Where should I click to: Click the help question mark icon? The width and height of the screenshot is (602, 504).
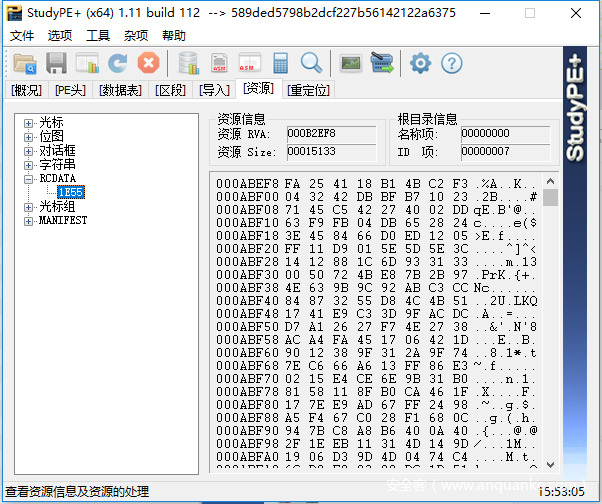pyautogui.click(x=452, y=64)
